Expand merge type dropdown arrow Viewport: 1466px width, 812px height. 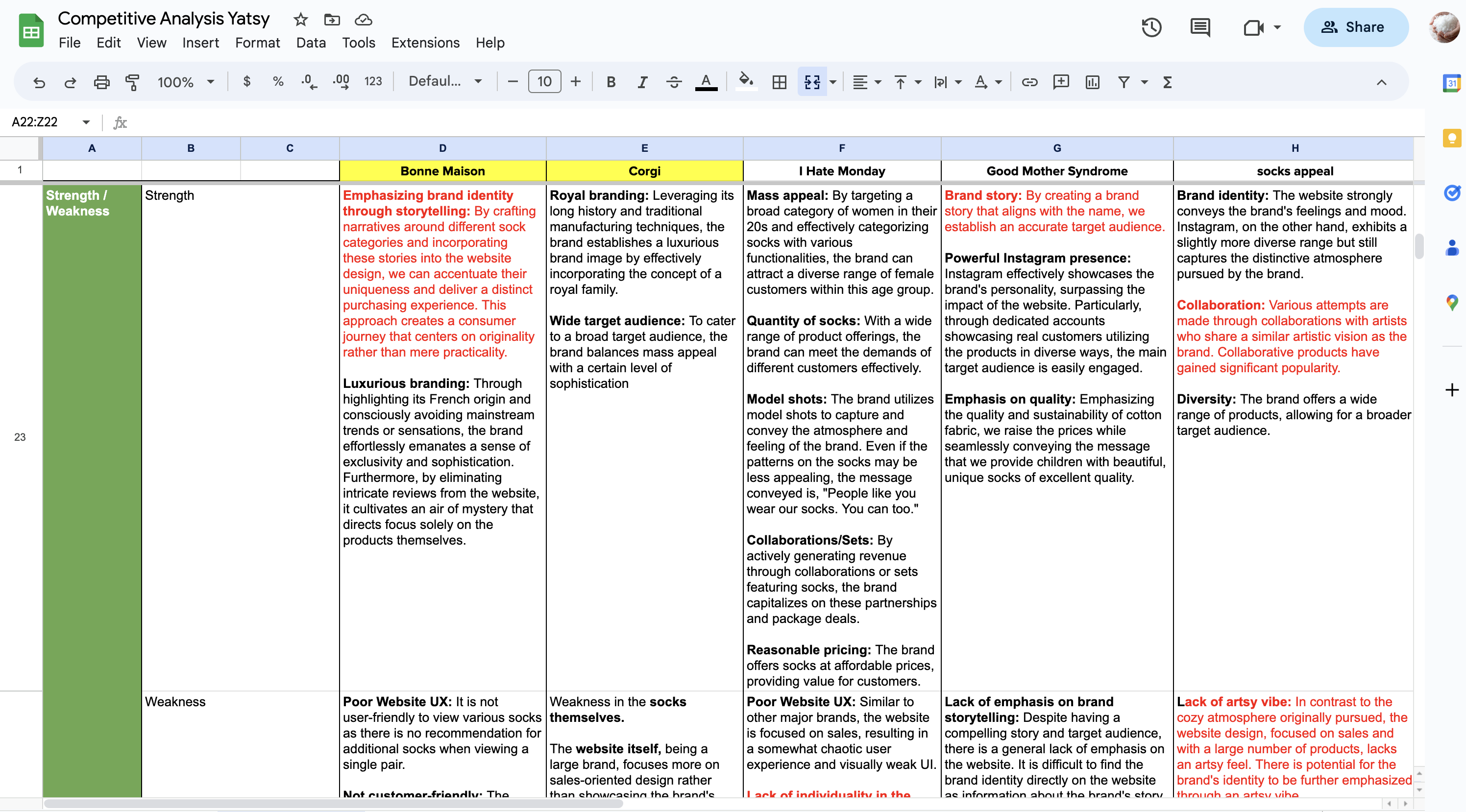tap(832, 82)
